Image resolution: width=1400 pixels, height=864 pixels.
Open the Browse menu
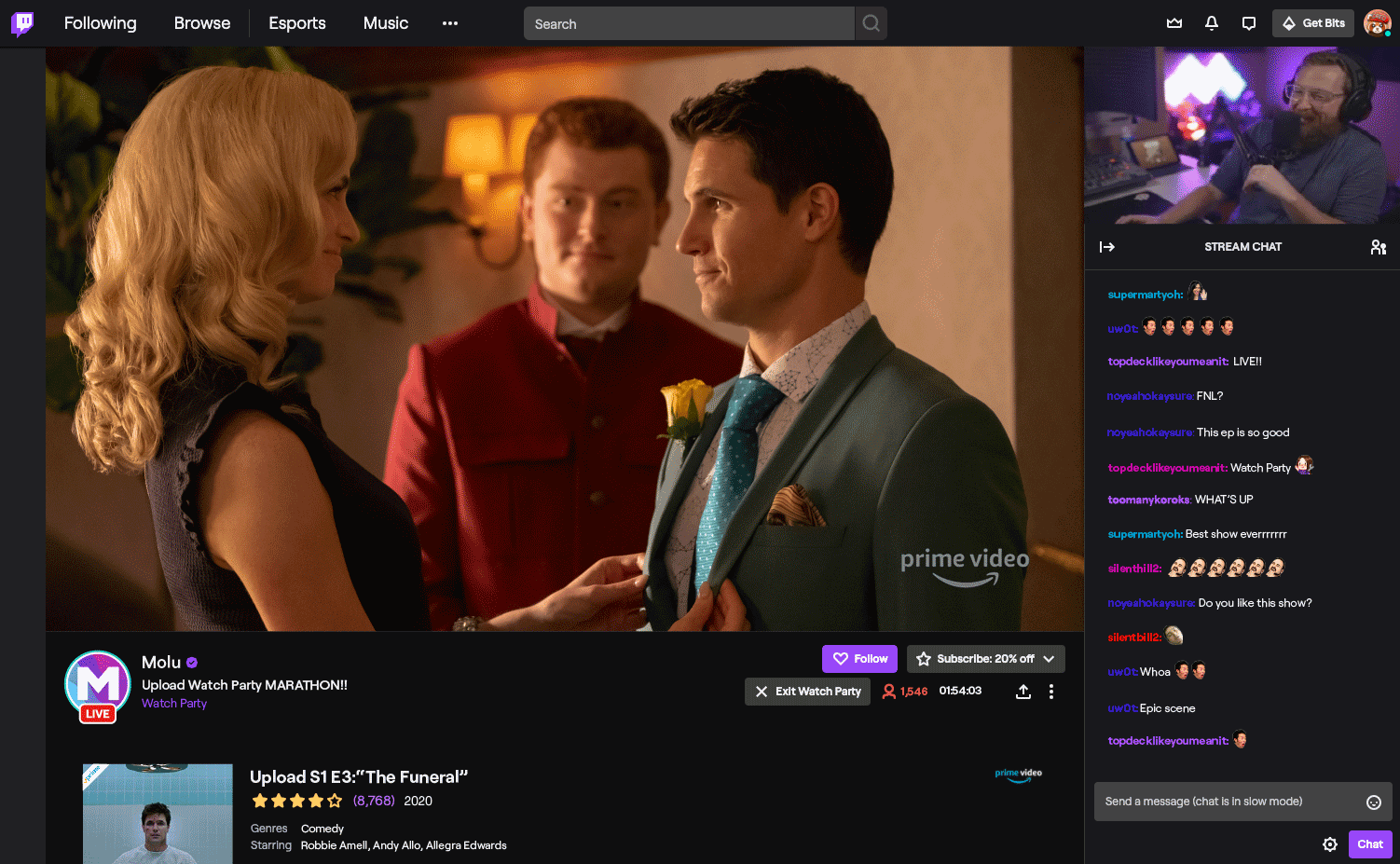[201, 22]
